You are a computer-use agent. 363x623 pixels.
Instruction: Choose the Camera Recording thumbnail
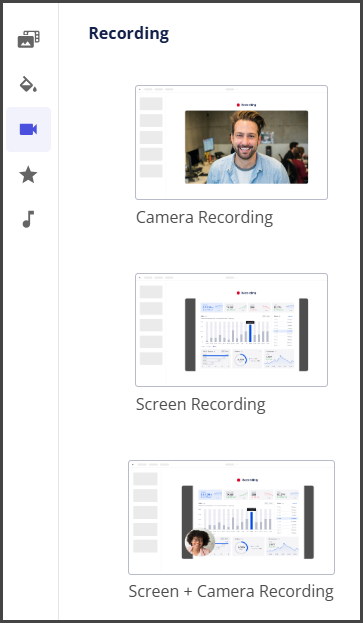232,142
